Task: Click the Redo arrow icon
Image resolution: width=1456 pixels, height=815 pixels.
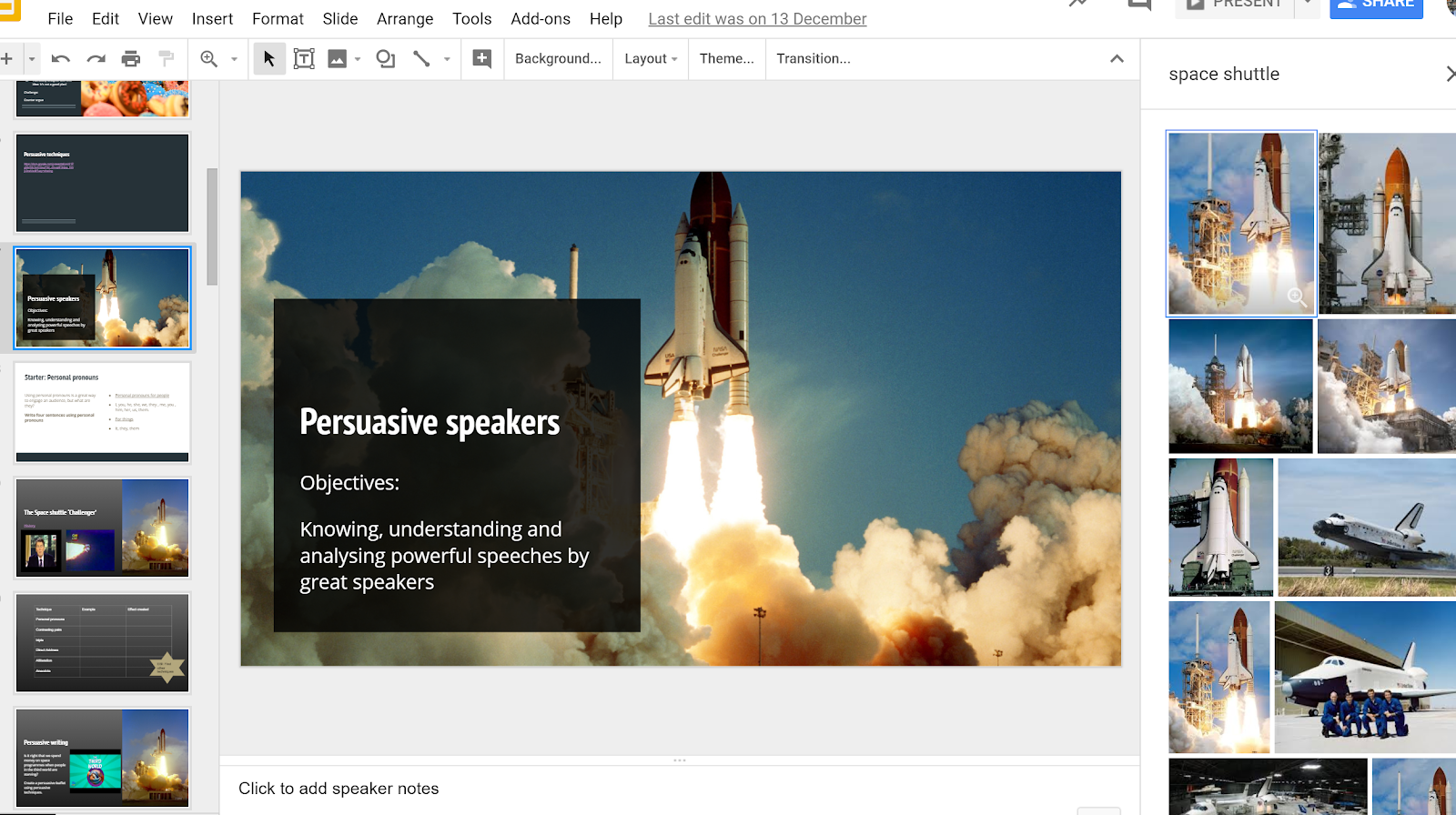Action: (x=96, y=59)
